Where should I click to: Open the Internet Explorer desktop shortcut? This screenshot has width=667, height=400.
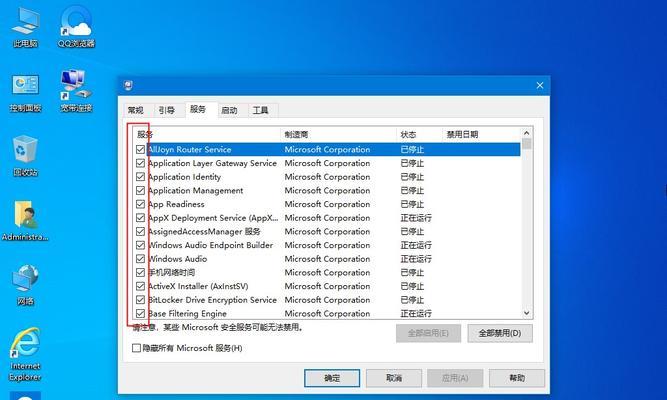tap(25, 355)
